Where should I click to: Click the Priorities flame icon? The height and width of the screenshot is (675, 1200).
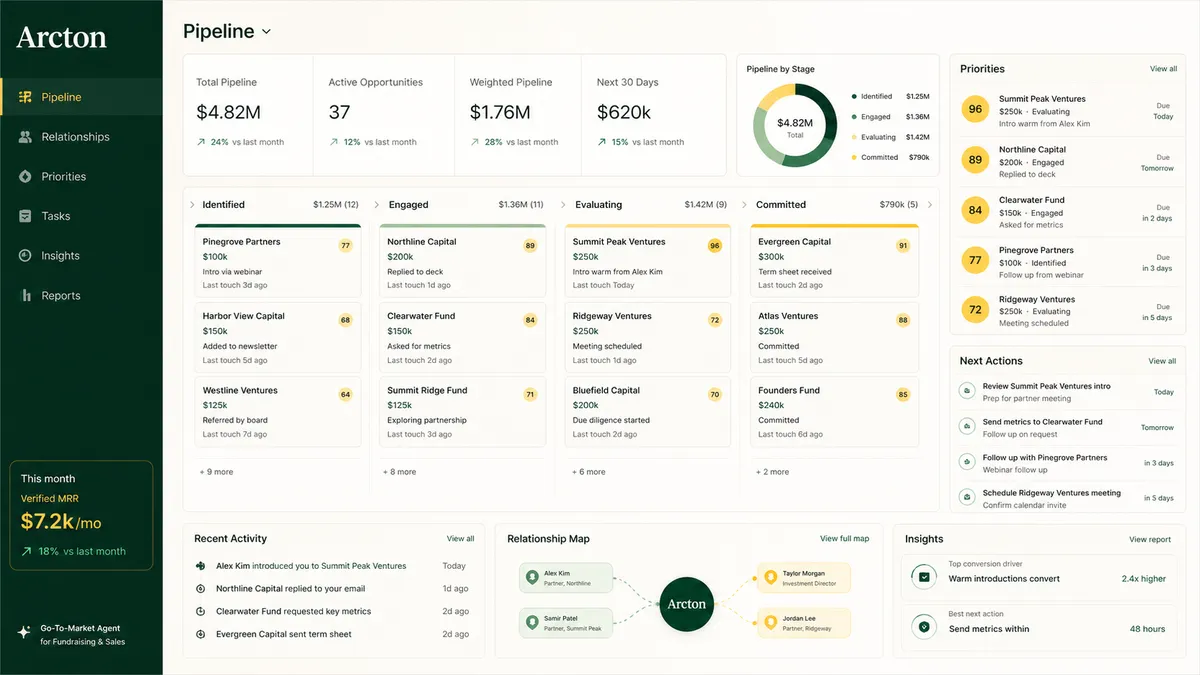[25, 176]
